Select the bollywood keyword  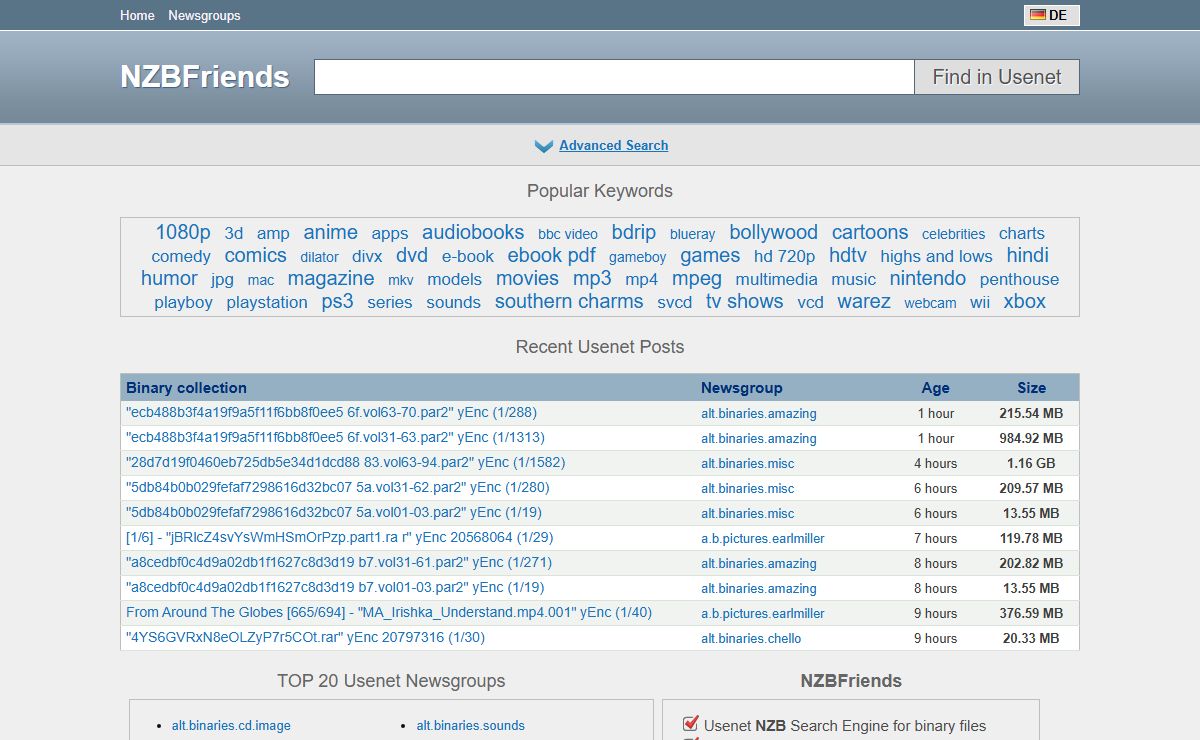[x=774, y=232]
